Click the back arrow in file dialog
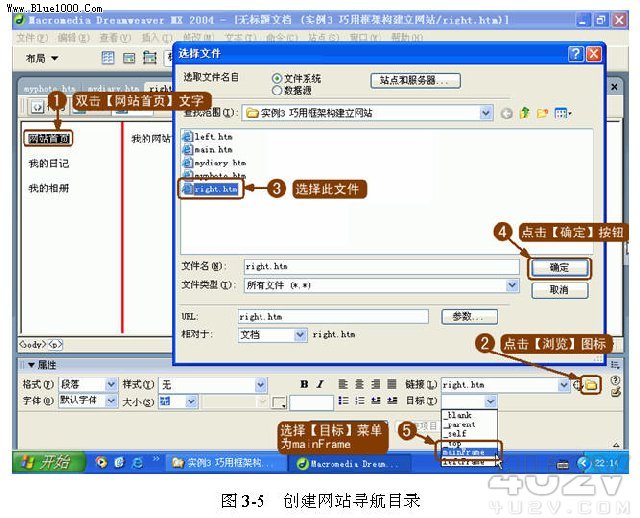This screenshot has width=640, height=518. [506, 113]
